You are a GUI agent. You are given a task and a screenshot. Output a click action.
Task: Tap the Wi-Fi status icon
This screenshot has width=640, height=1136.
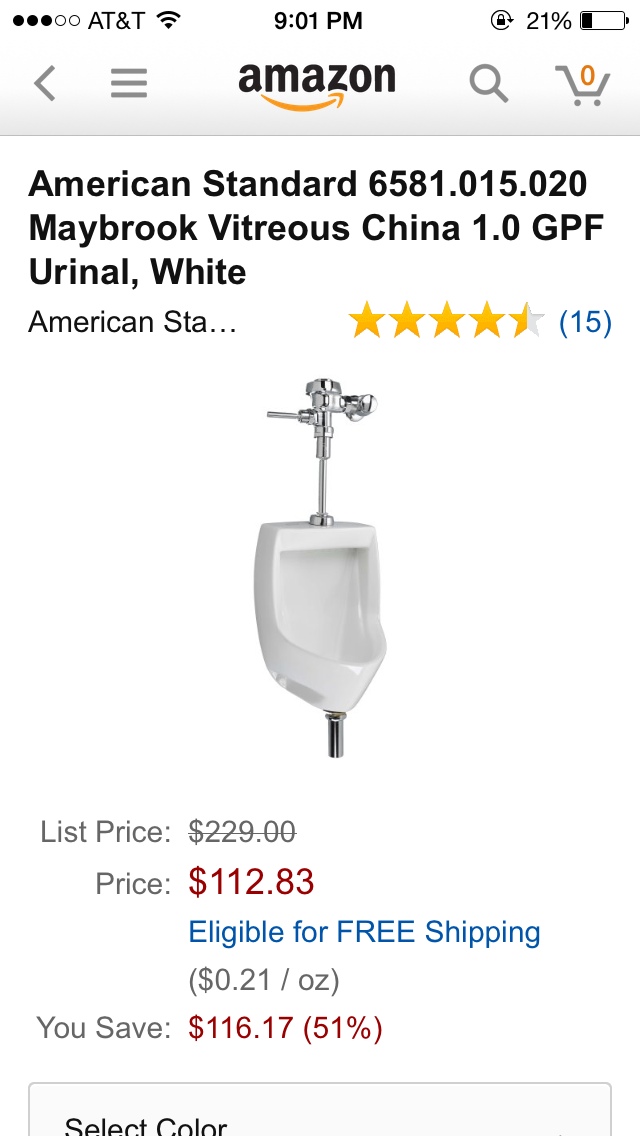coord(168,20)
